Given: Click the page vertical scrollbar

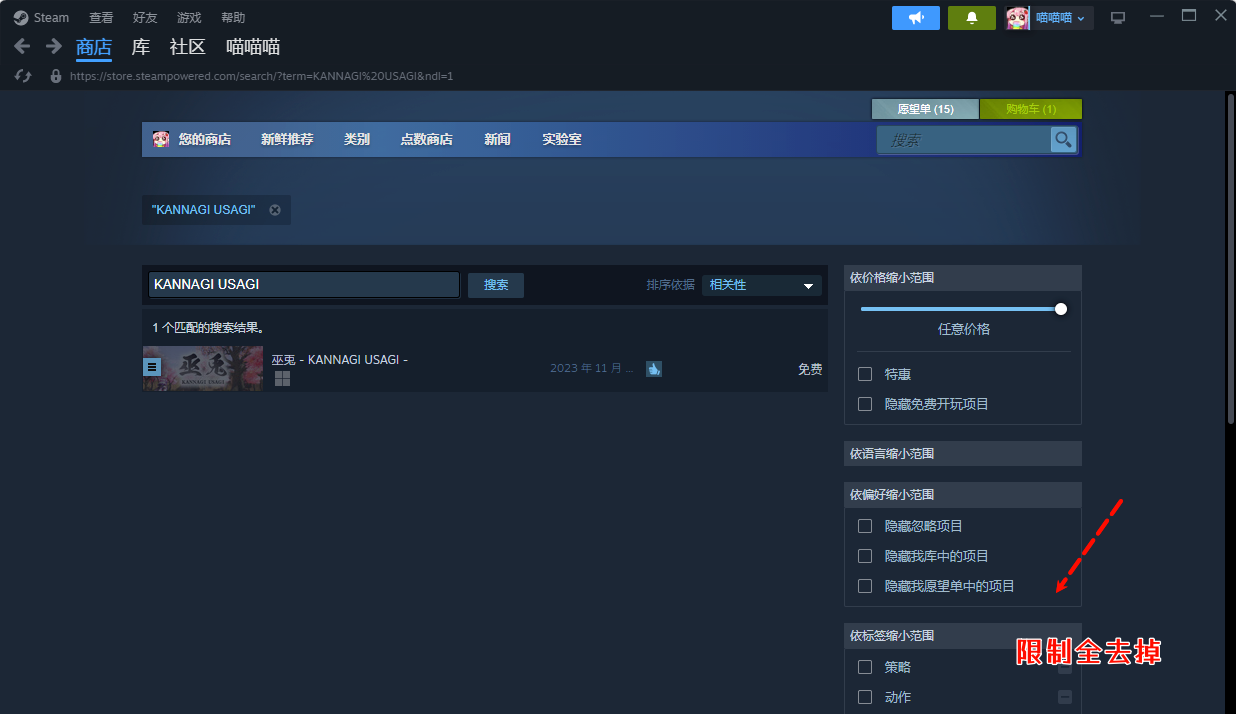Looking at the screenshot, I should 1230,260.
